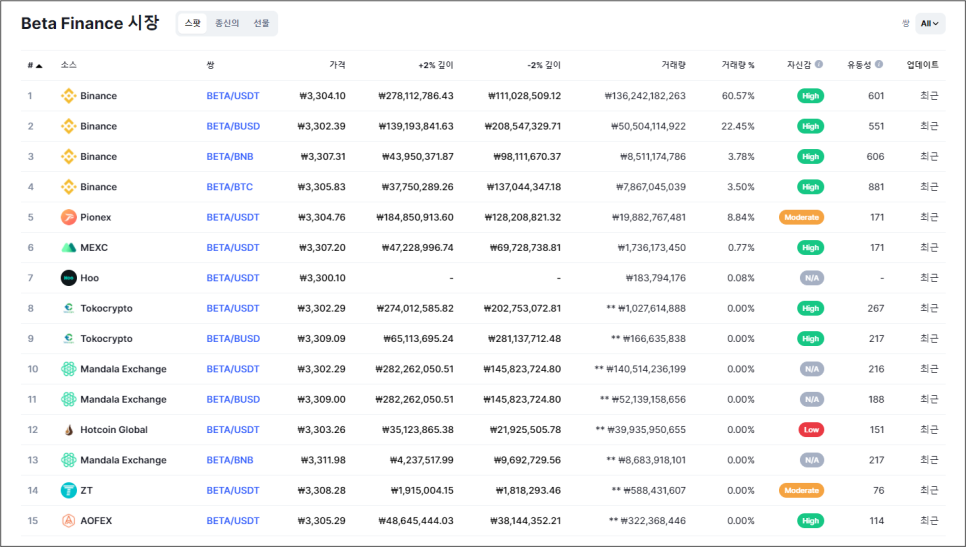This screenshot has width=966, height=547.
Task: Switch to the 선물 tab
Action: [261, 23]
